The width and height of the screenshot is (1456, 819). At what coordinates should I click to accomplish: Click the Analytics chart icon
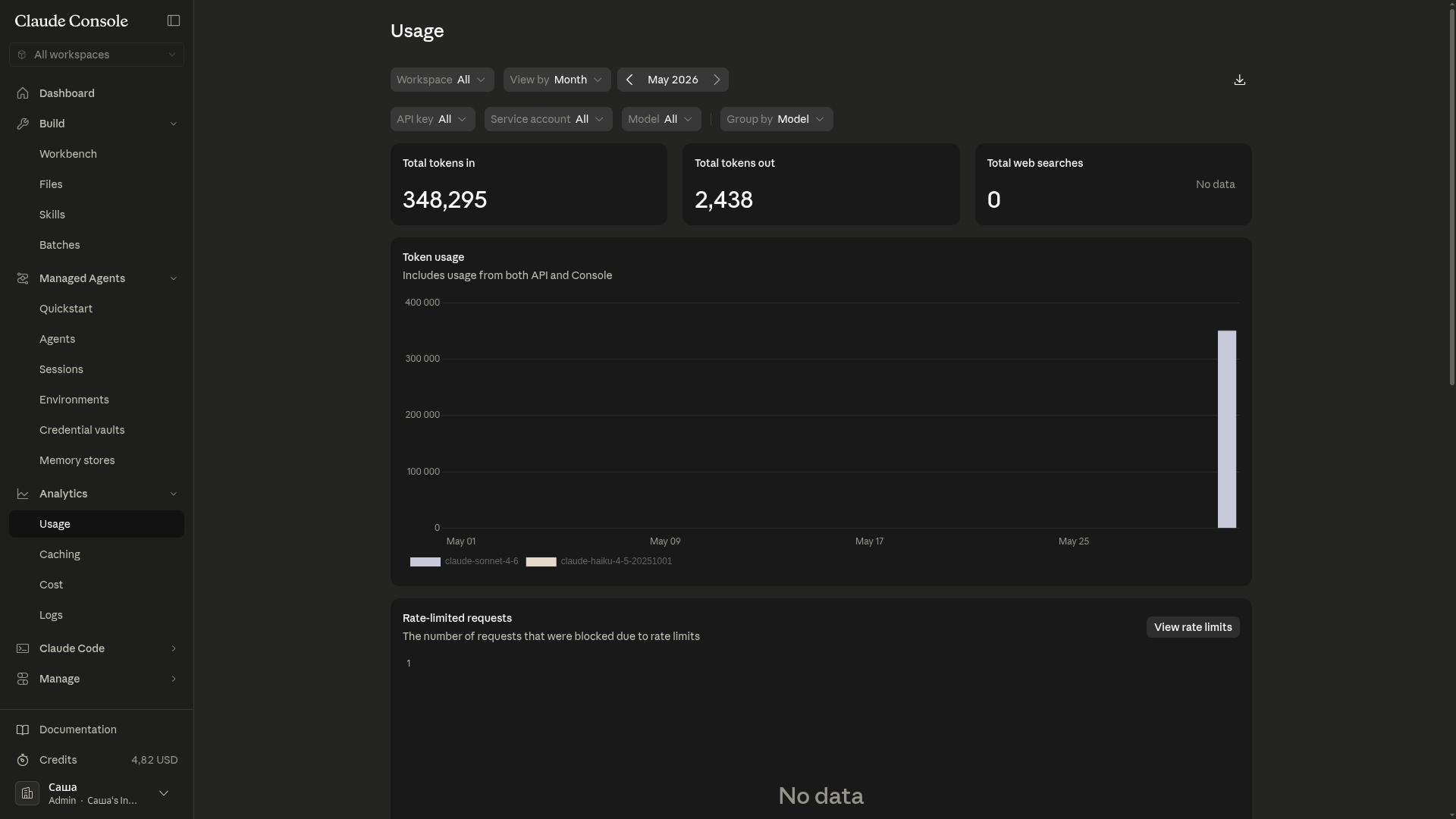pyautogui.click(x=23, y=494)
